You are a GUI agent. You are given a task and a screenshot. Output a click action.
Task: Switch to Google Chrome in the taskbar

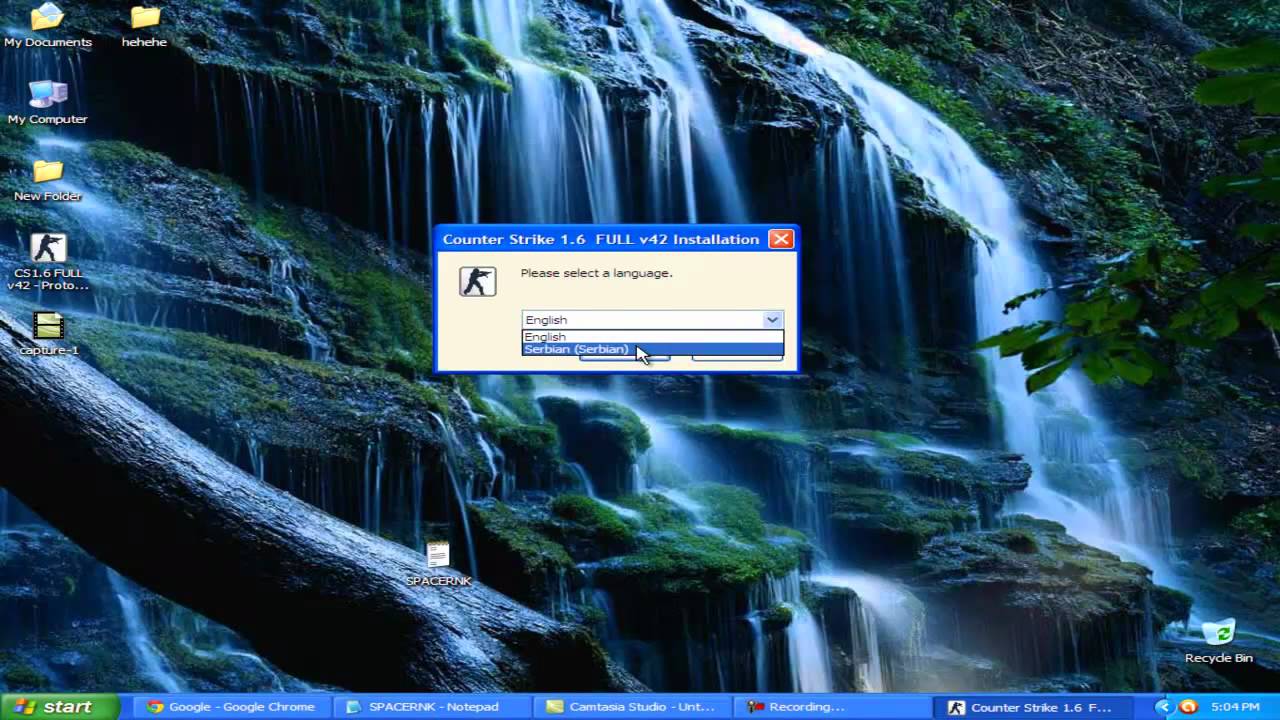pos(231,706)
